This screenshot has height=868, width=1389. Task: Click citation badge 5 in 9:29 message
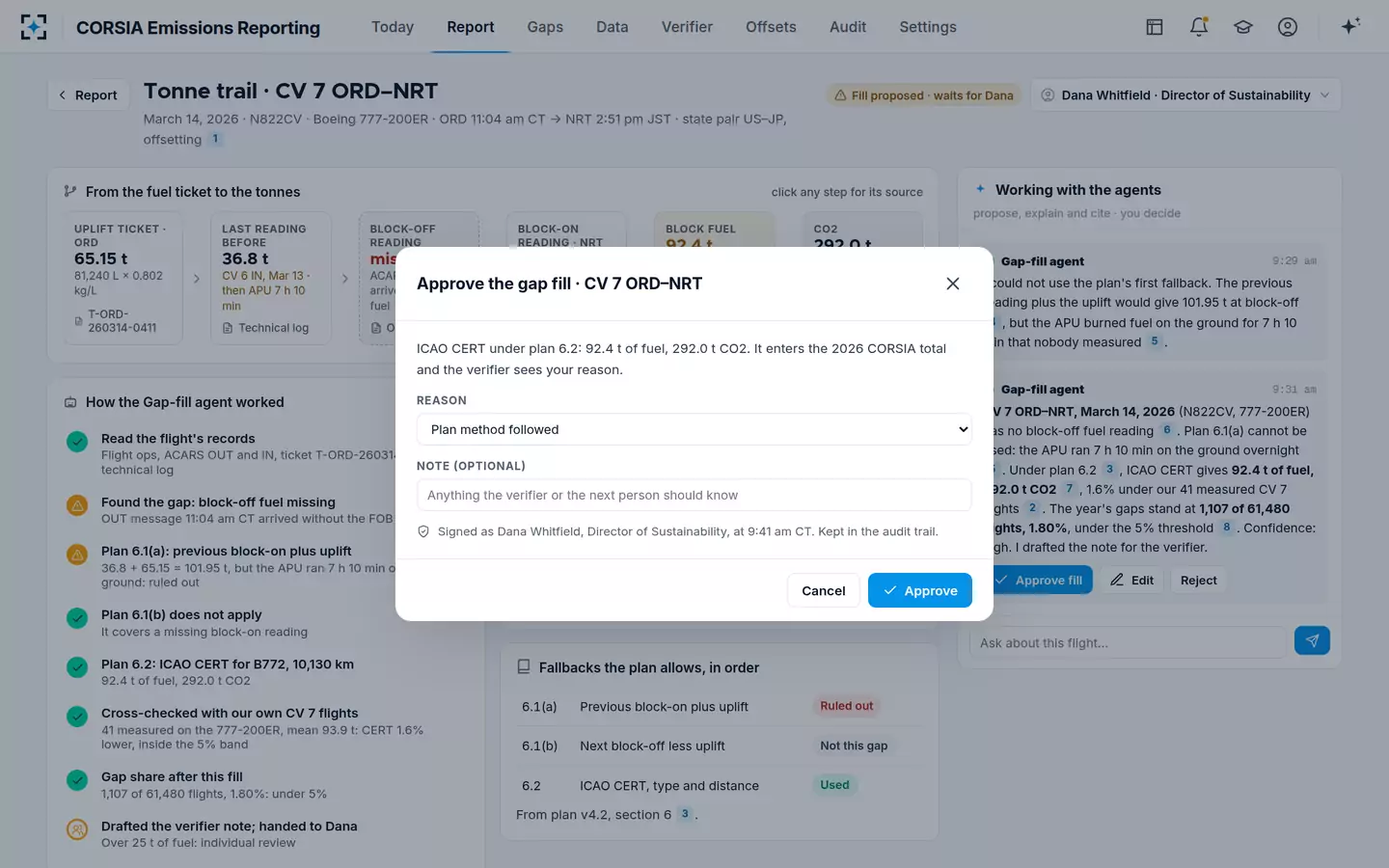click(1155, 341)
